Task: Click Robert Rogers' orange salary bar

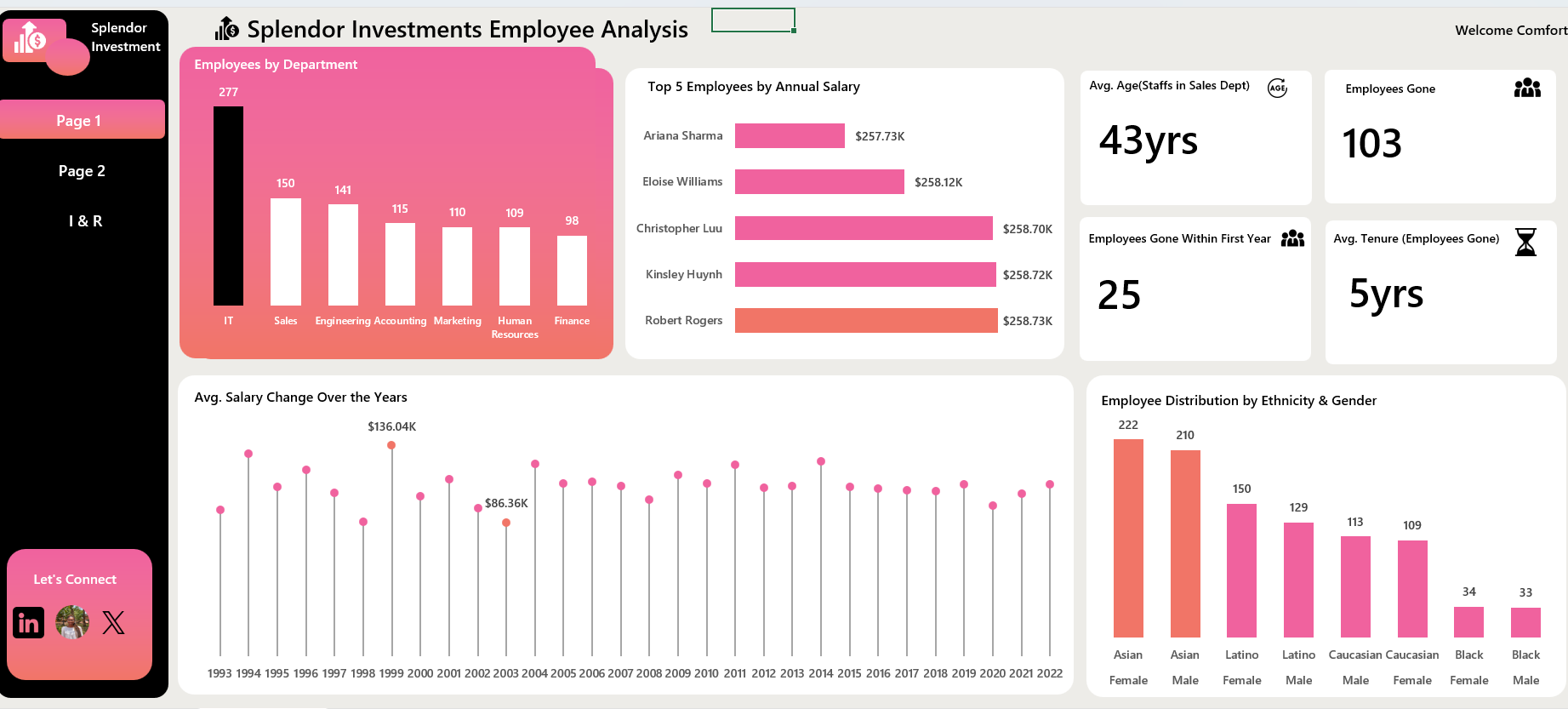Action: click(x=866, y=320)
